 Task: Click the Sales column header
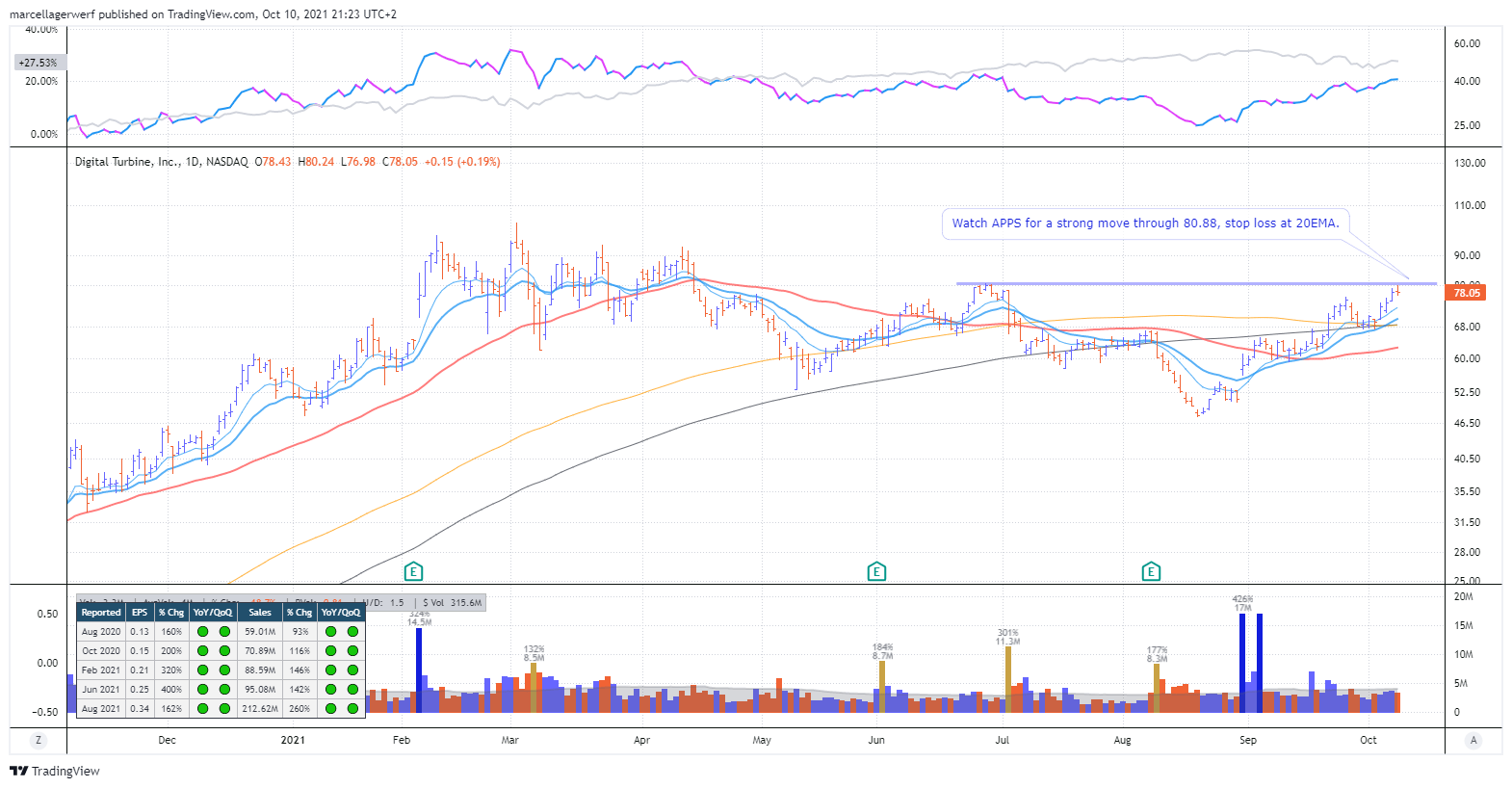(260, 612)
